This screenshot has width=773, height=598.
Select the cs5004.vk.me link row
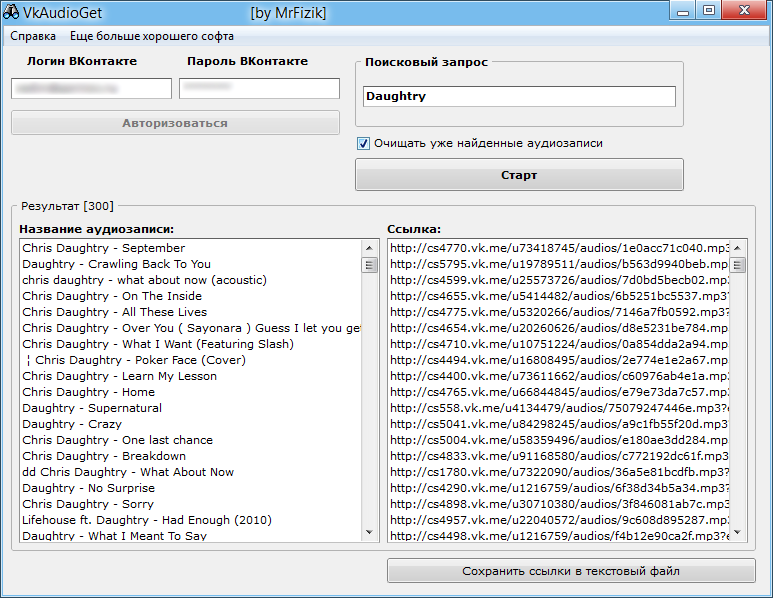pos(559,440)
